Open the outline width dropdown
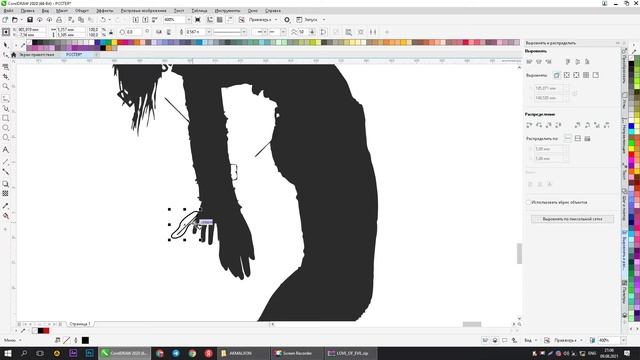Viewport: 640px width, 360px height. [209, 32]
